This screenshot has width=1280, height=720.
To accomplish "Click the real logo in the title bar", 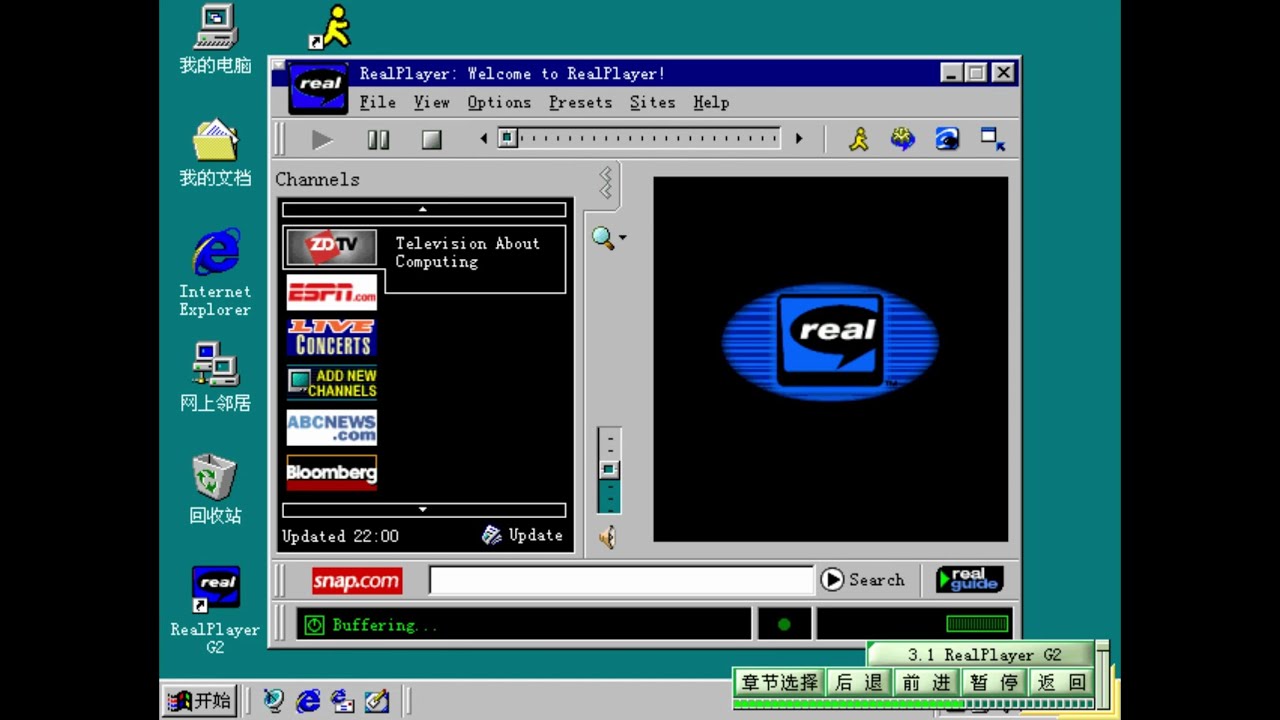I will (x=319, y=87).
